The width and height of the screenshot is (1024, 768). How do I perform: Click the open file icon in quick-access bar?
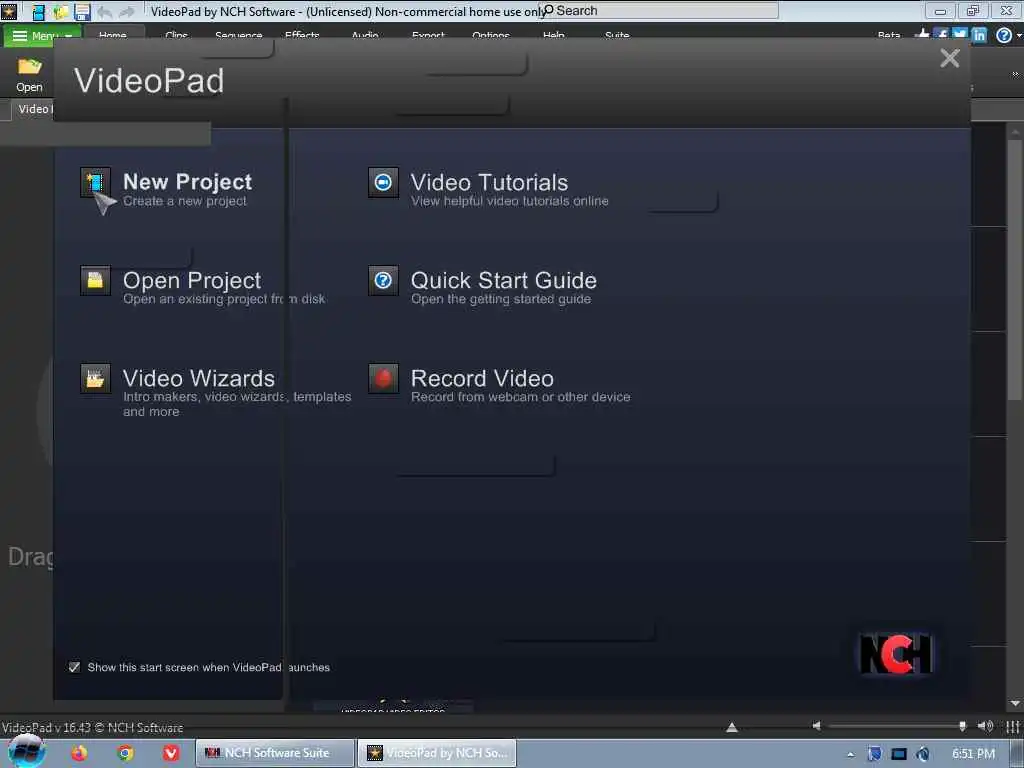tap(60, 12)
